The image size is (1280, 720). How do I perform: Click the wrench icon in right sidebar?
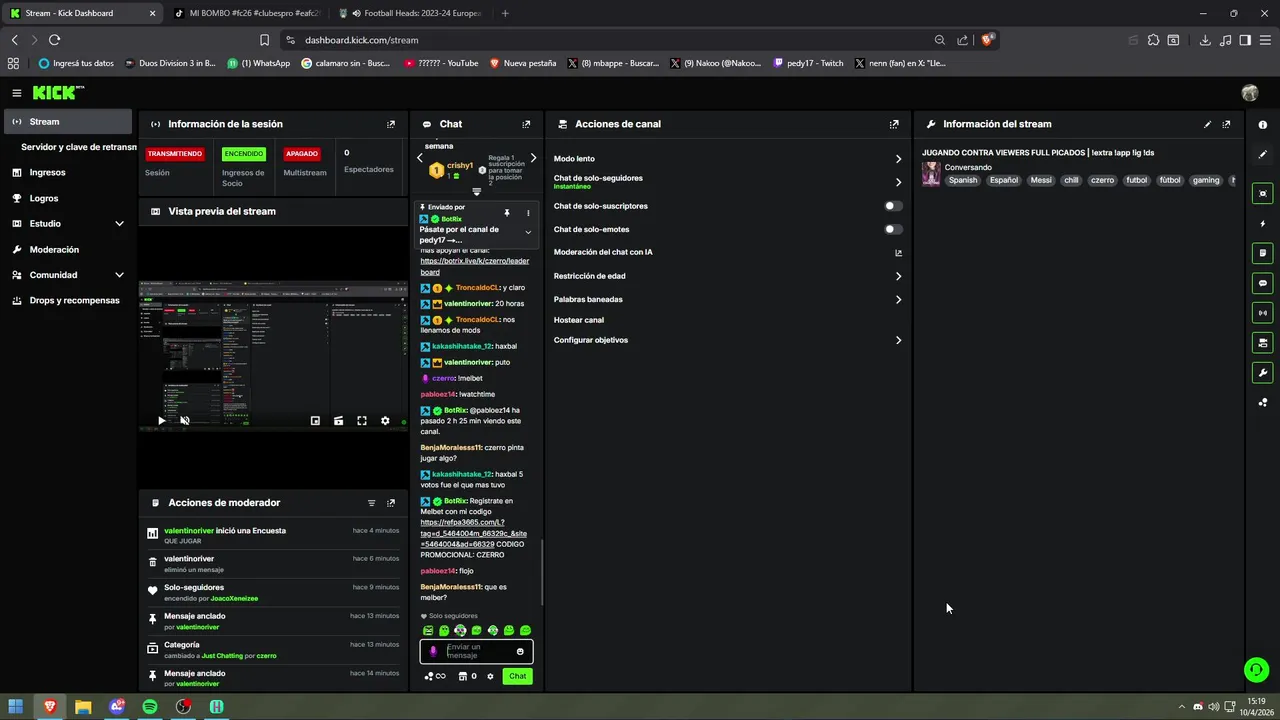(x=1263, y=373)
